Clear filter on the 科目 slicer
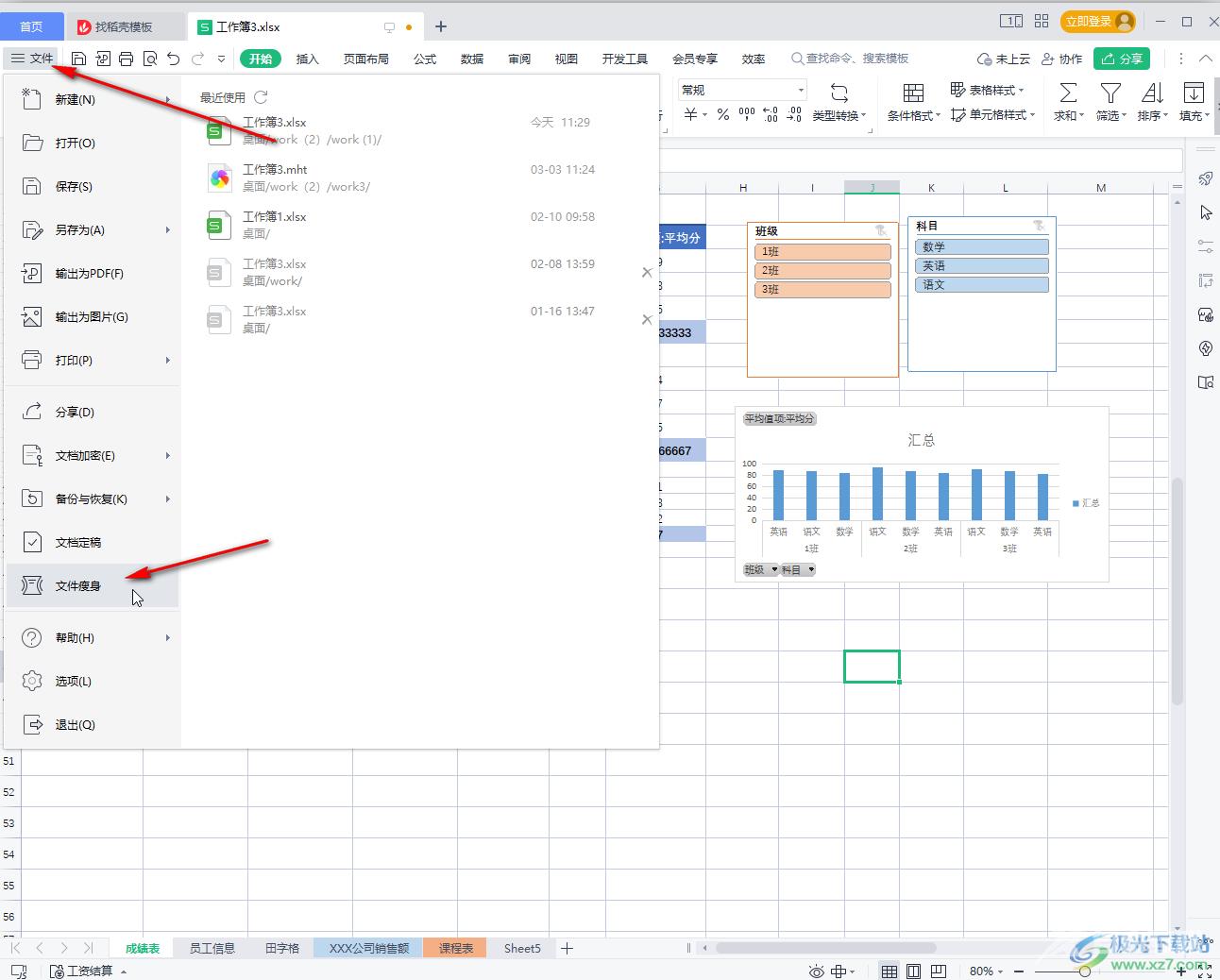The height and width of the screenshot is (980, 1220). pos(1039,226)
